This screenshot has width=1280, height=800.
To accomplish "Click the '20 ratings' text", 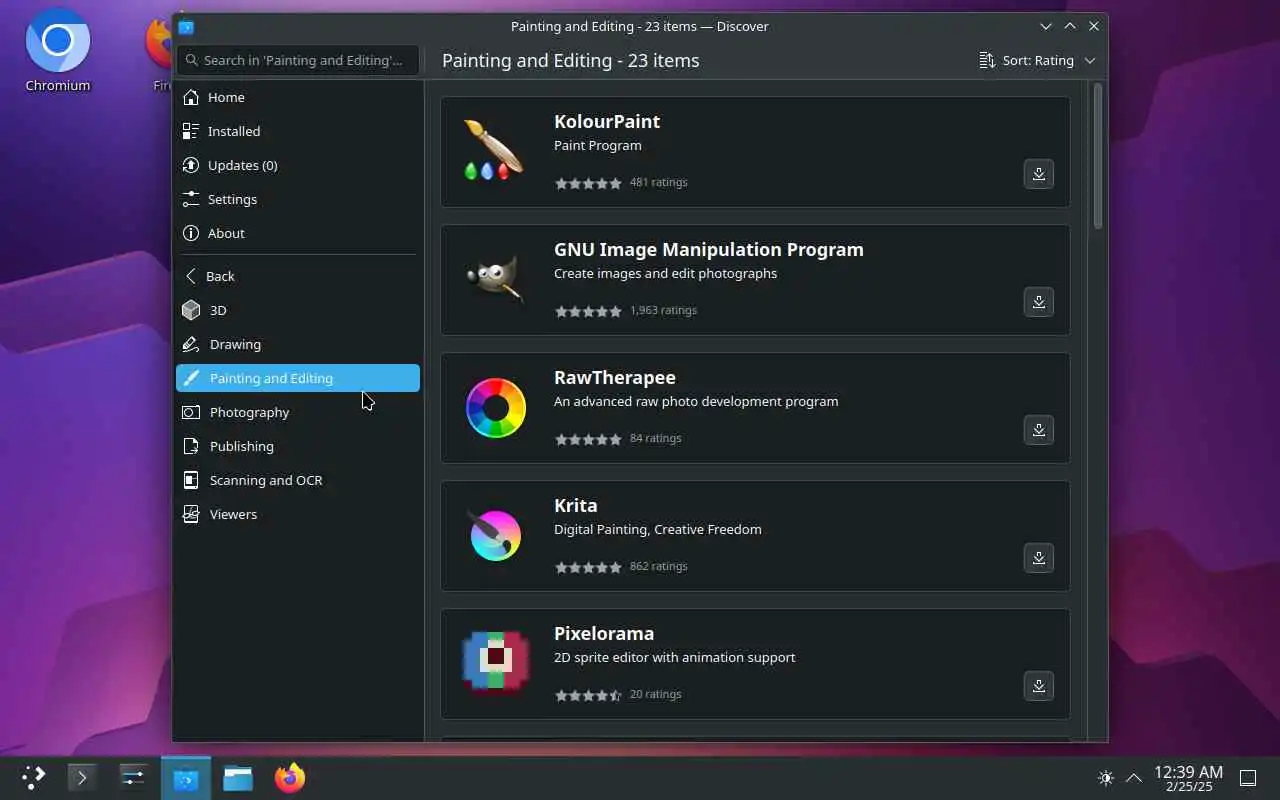I will click(x=655, y=694).
